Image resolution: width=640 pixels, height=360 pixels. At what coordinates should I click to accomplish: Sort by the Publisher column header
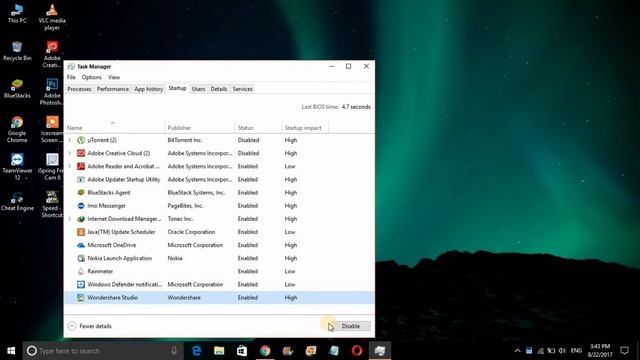pyautogui.click(x=200, y=128)
